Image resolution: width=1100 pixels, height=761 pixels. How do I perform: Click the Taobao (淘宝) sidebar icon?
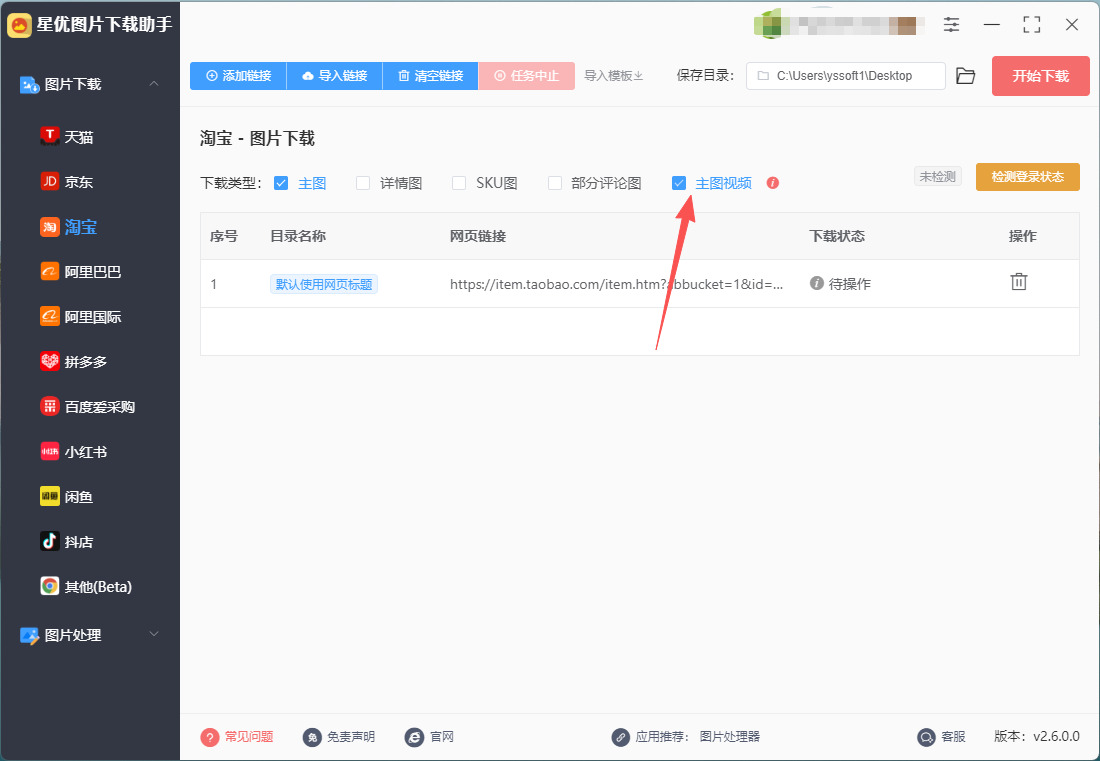coord(49,227)
